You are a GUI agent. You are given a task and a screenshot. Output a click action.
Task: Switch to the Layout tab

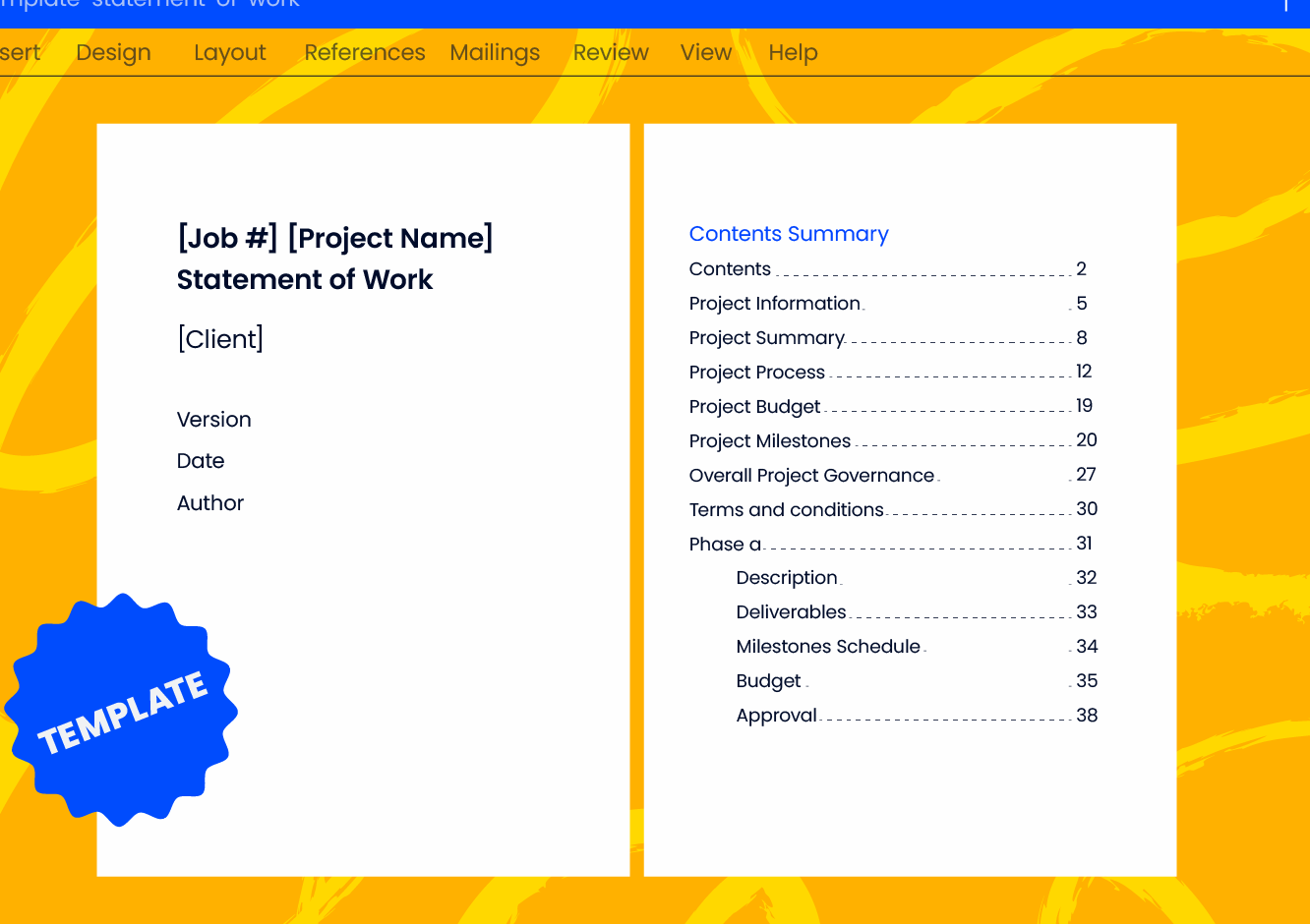pyautogui.click(x=229, y=53)
